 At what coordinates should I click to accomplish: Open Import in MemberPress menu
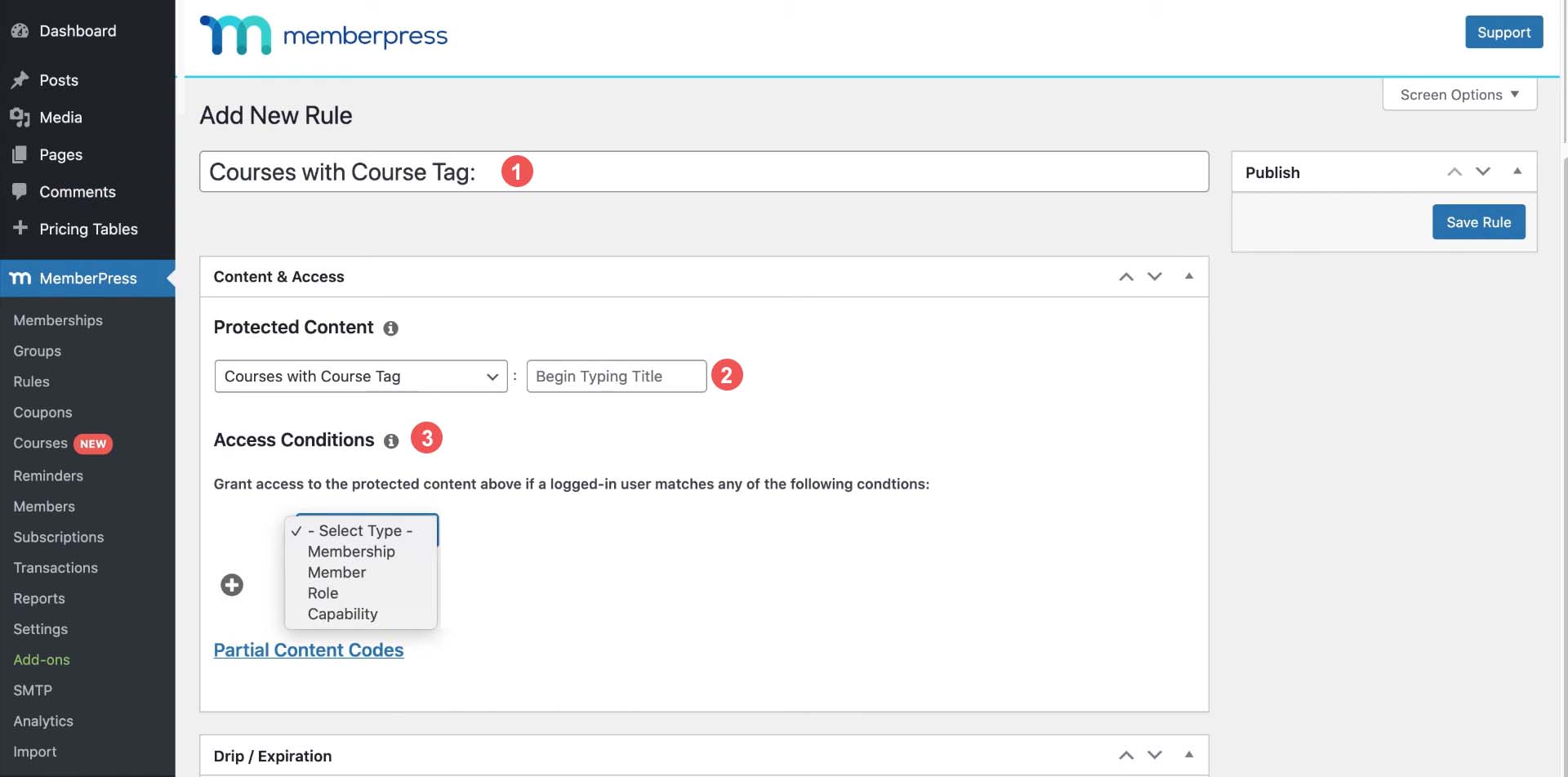pos(35,752)
